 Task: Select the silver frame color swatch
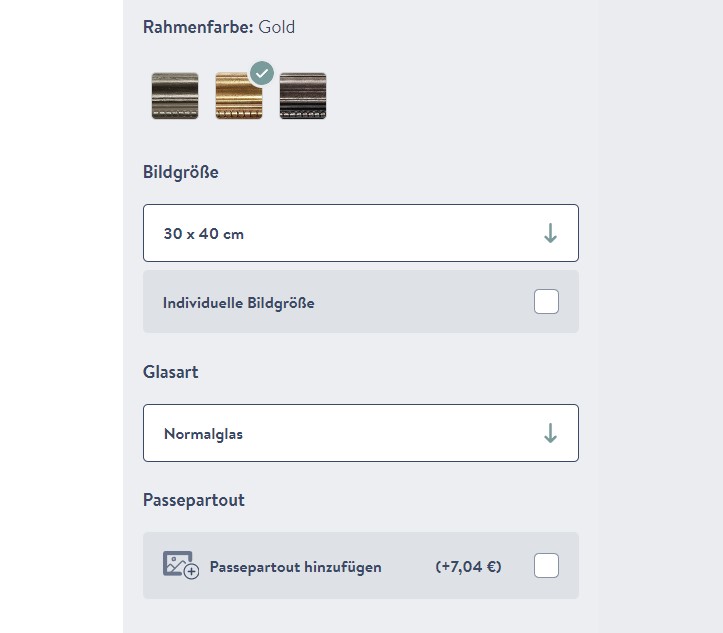click(x=175, y=96)
